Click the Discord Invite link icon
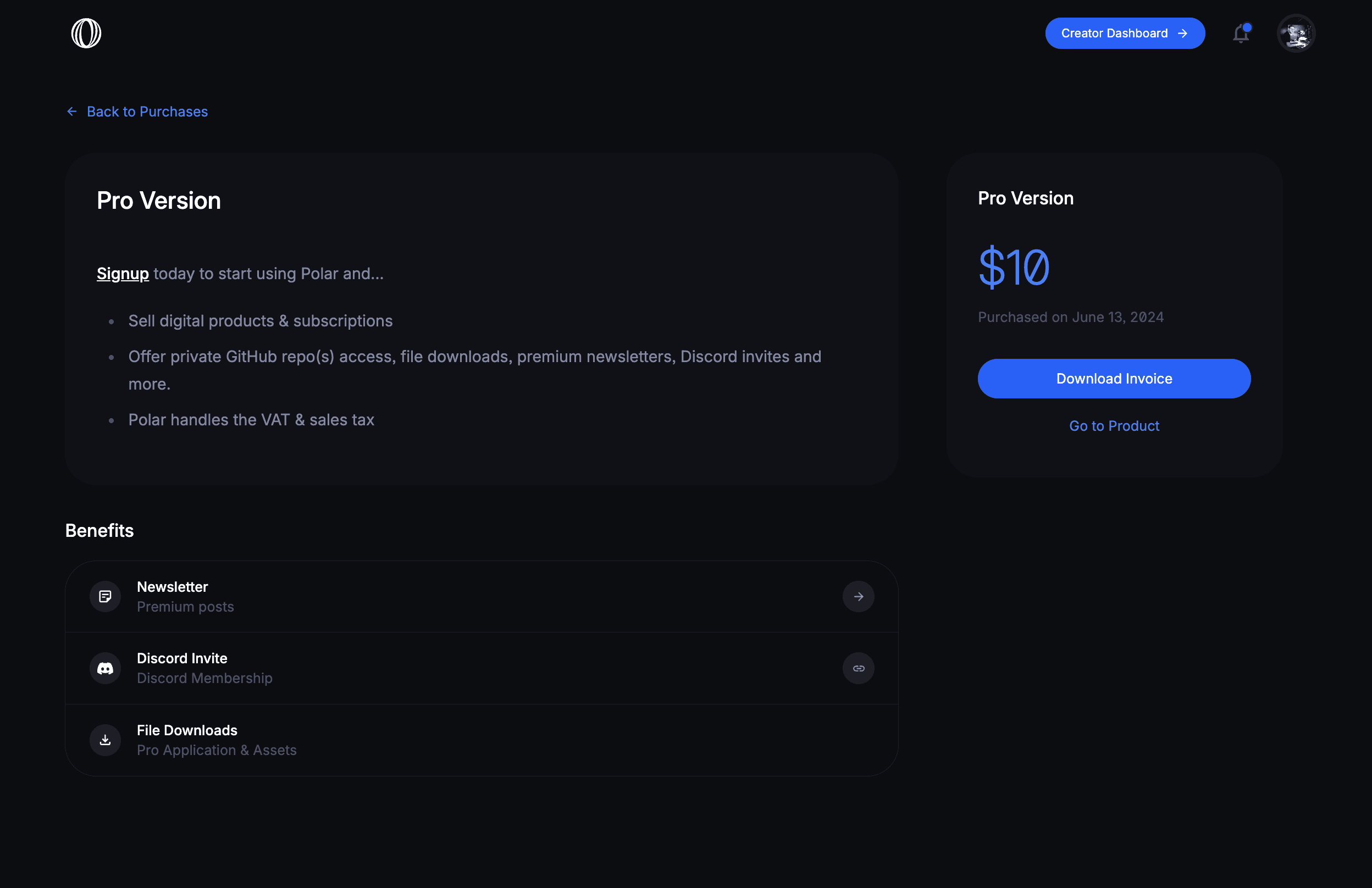 [x=858, y=668]
